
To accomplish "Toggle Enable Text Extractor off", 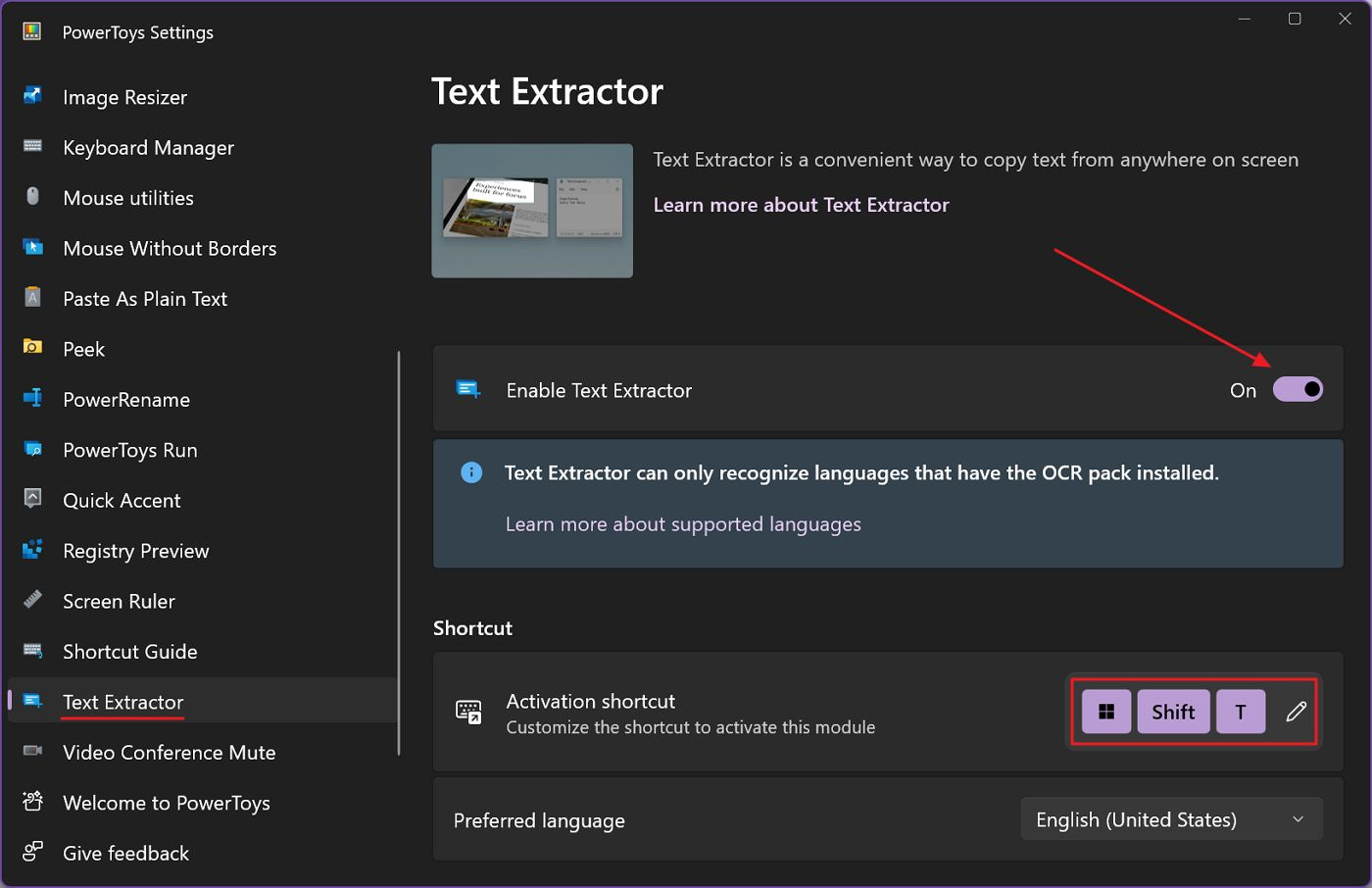I will [x=1298, y=388].
